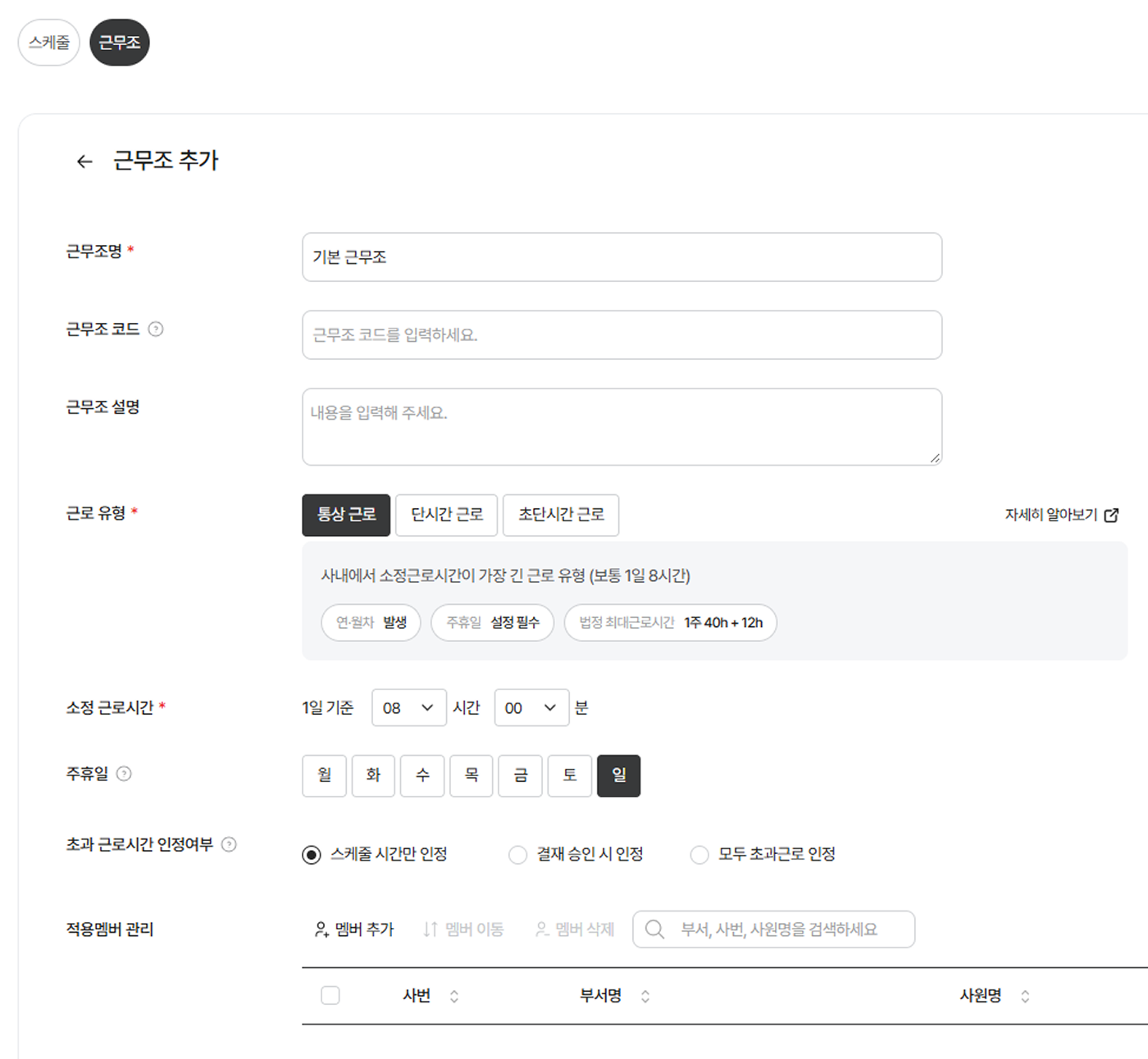Select the 결재 승인 시 인정 radio option

[x=518, y=855]
